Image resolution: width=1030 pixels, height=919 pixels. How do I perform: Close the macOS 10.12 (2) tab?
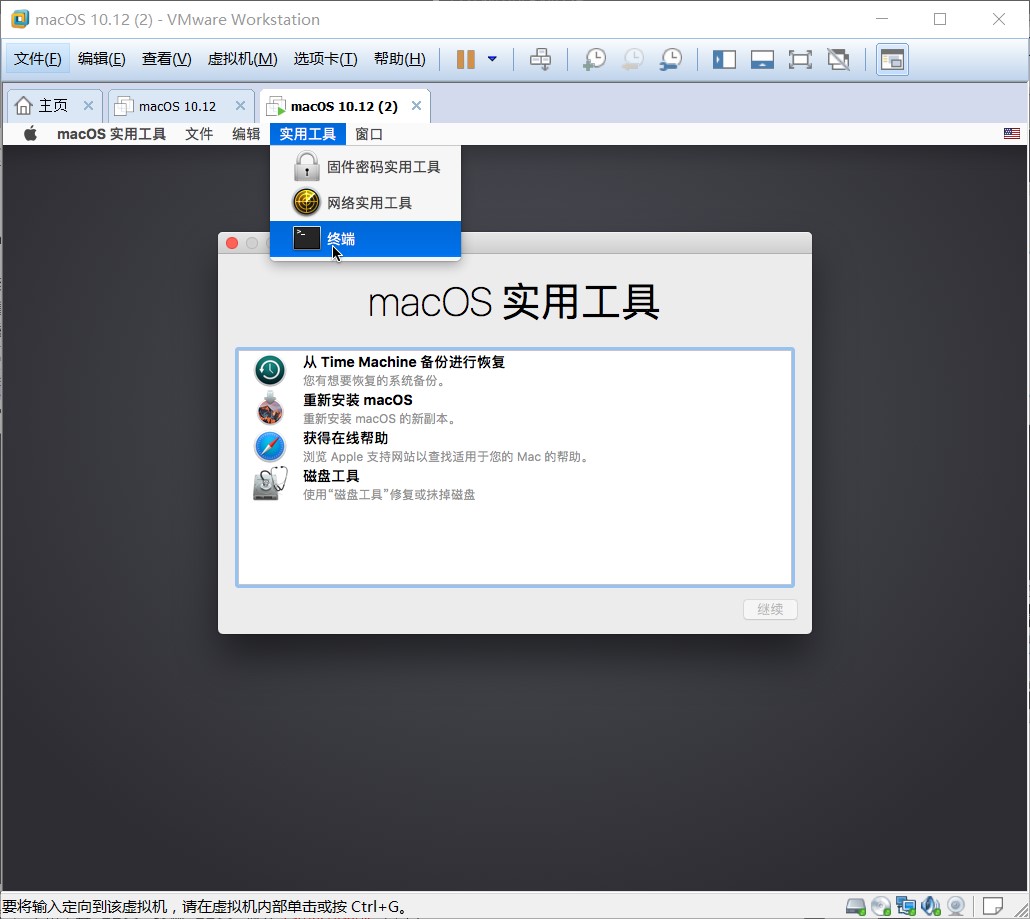pos(416,106)
